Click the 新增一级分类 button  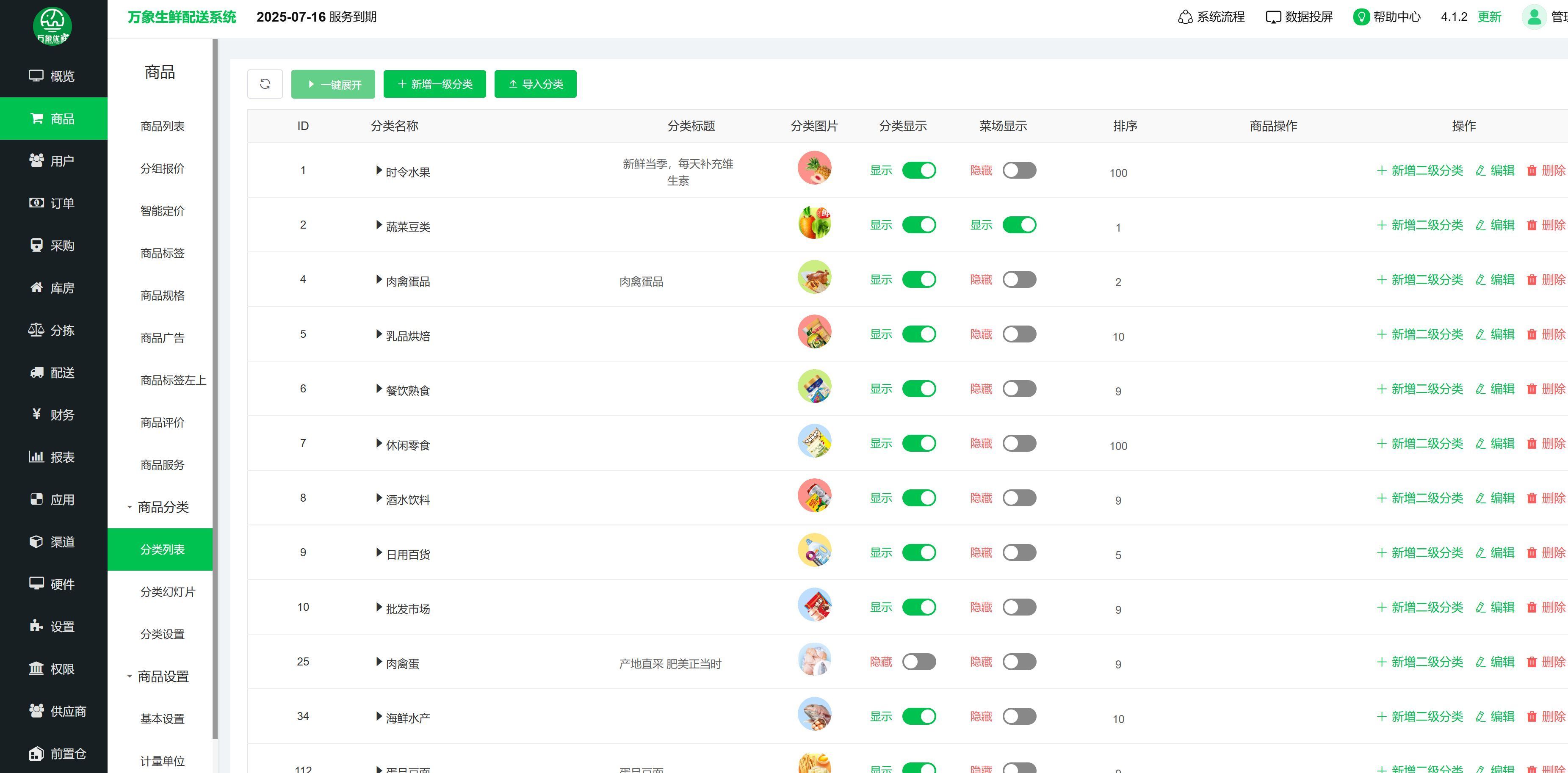pos(434,84)
